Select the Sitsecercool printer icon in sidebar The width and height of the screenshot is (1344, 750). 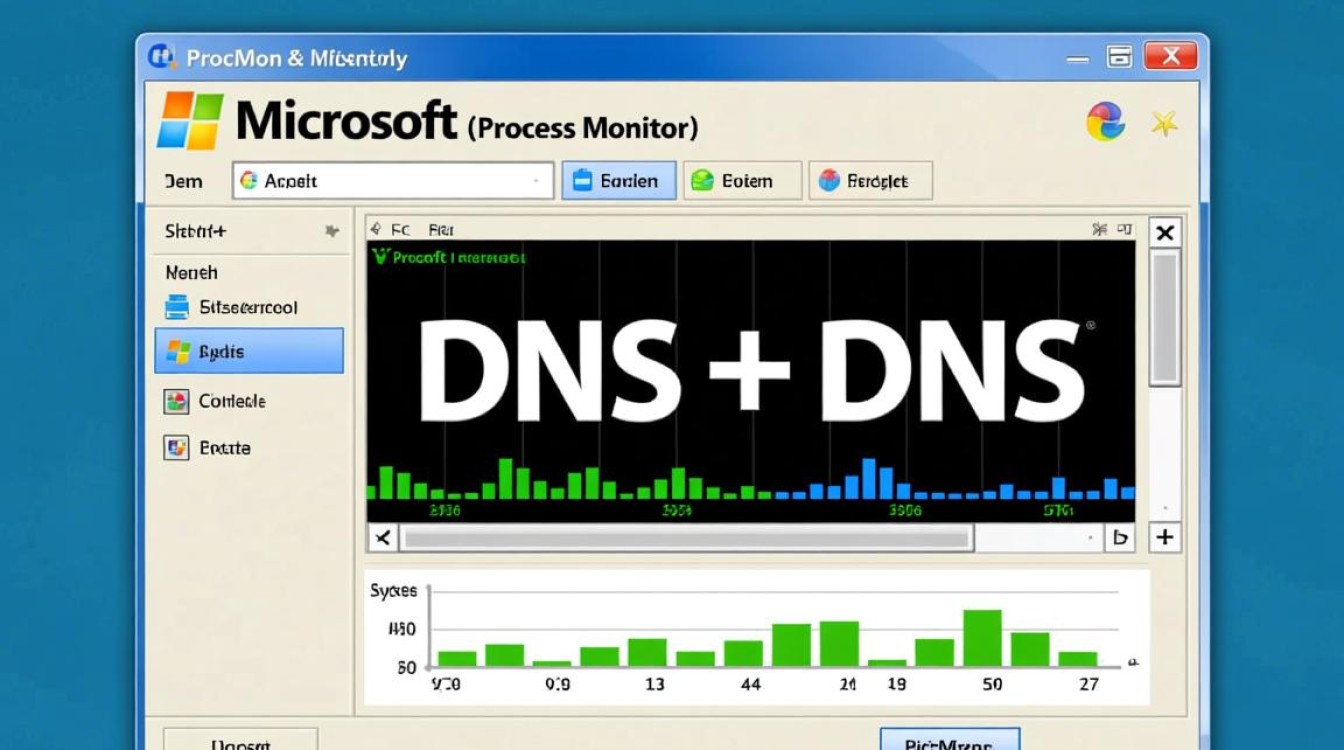click(x=177, y=307)
